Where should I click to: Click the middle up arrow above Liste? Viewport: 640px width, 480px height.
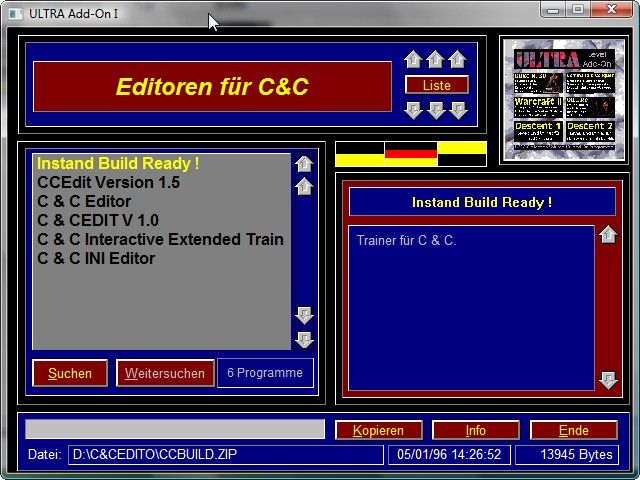click(435, 61)
